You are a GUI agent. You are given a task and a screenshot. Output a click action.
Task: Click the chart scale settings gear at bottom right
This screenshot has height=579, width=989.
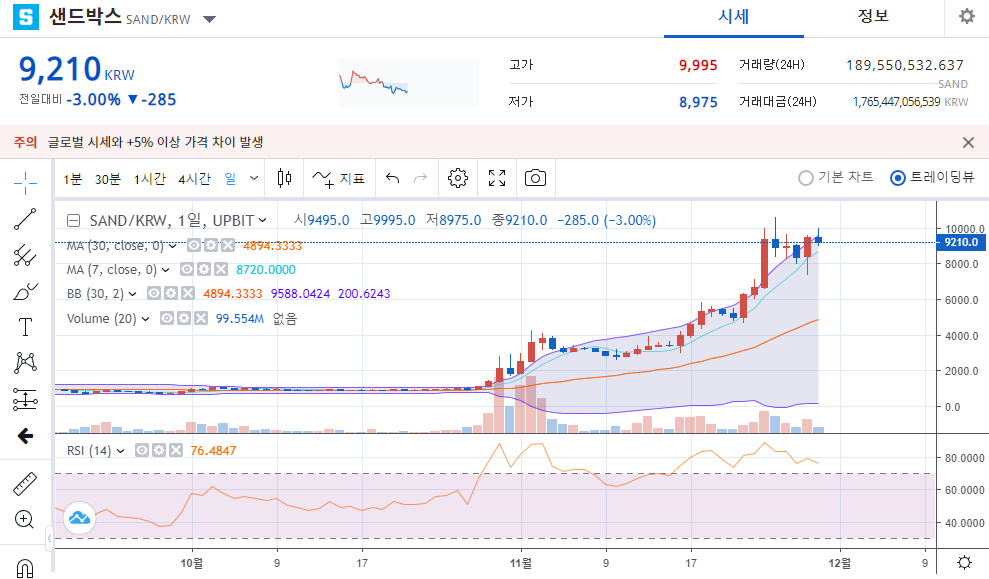pyautogui.click(x=964, y=562)
